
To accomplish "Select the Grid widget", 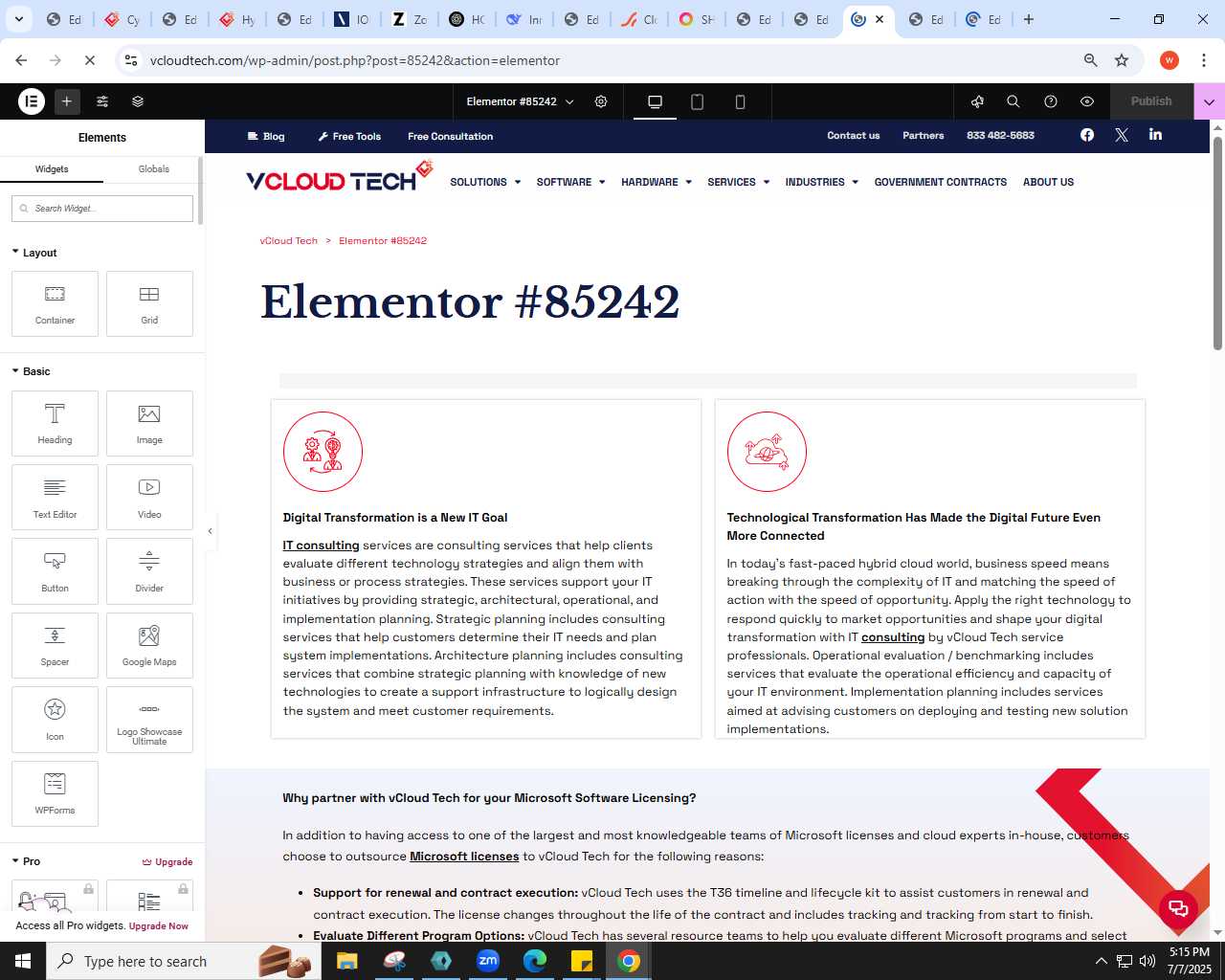I will [x=149, y=304].
